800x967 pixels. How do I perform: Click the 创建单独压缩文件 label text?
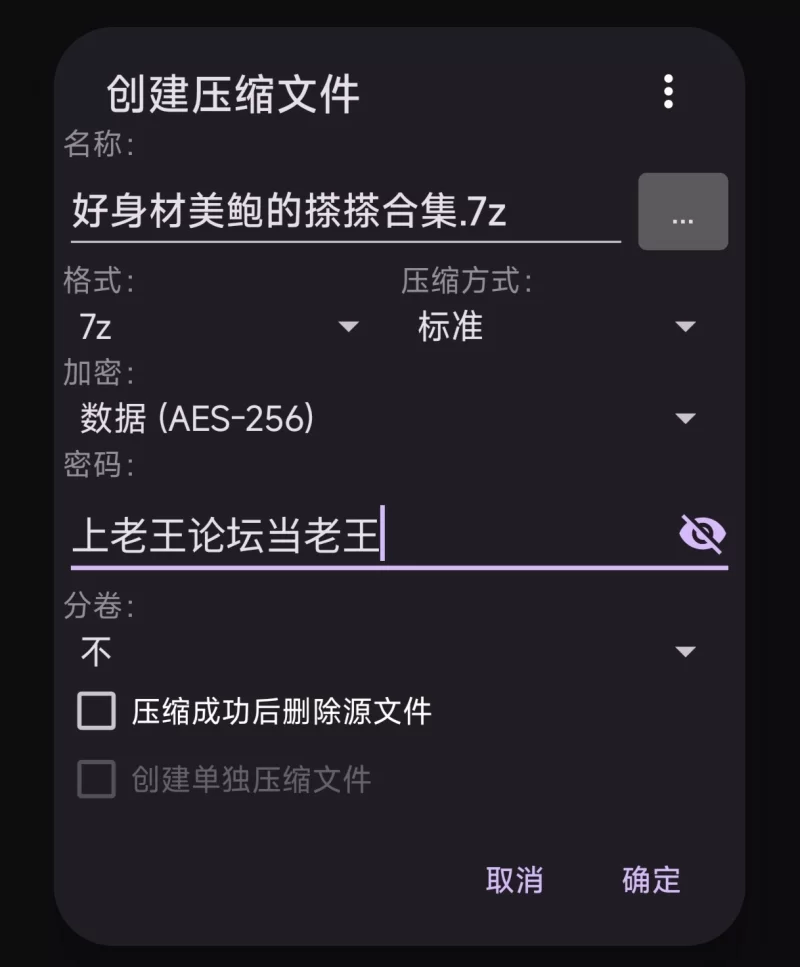tap(252, 780)
